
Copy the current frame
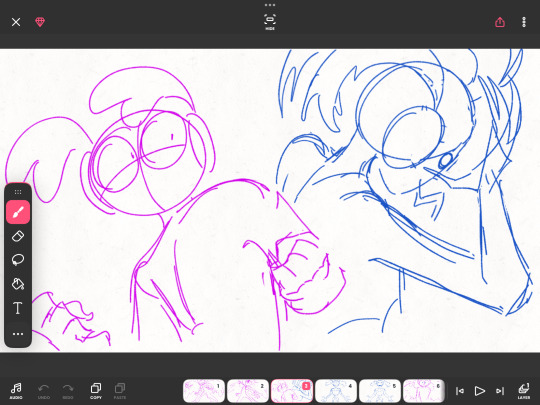(x=96, y=391)
